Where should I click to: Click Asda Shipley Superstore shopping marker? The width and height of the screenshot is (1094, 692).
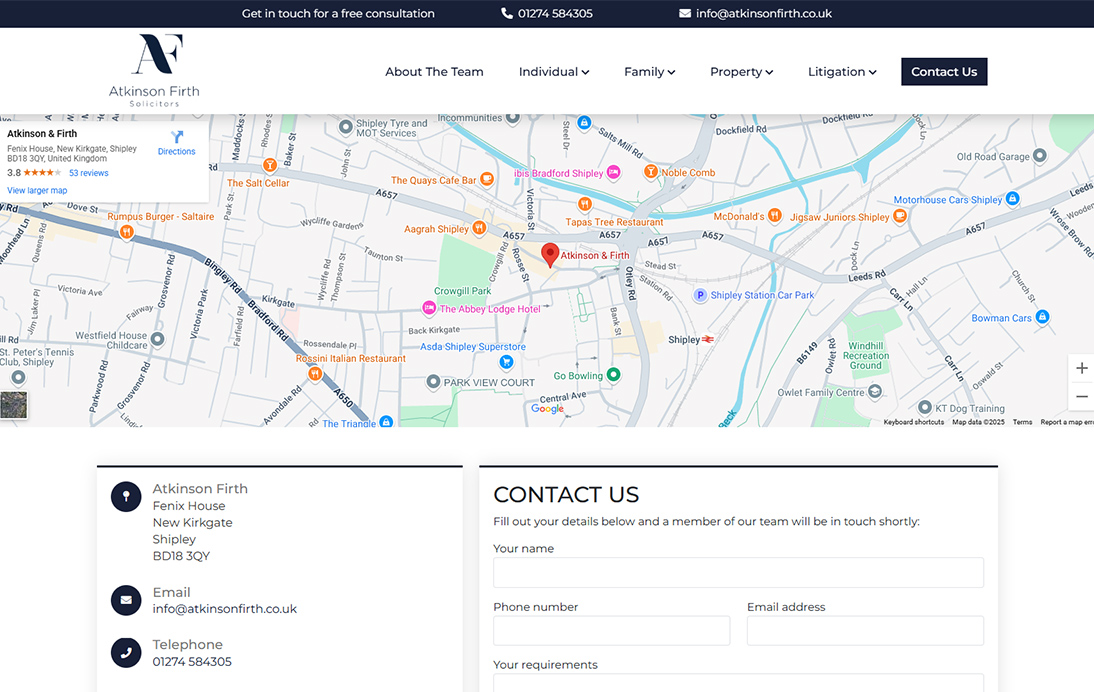coord(506,361)
